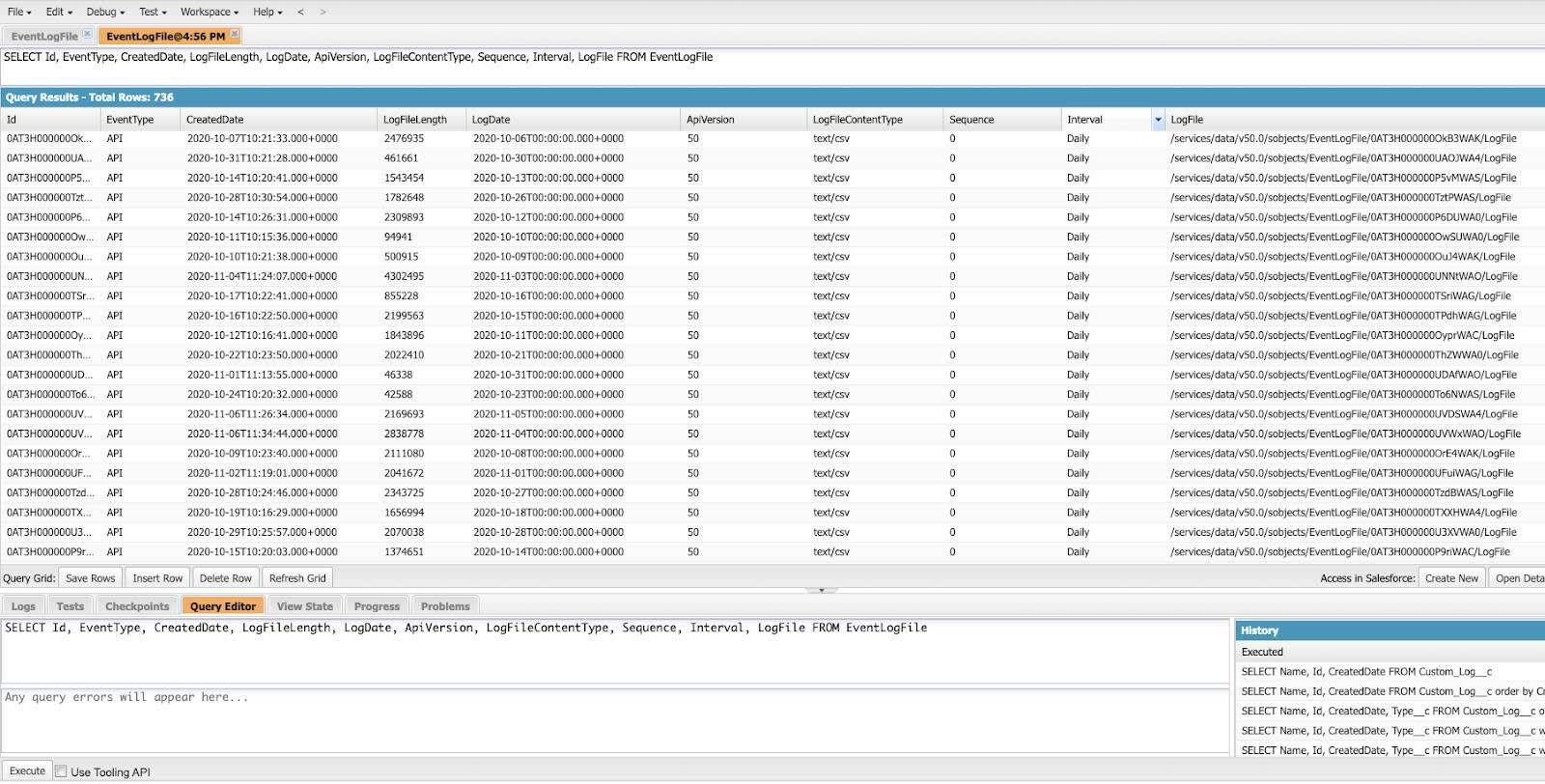The width and height of the screenshot is (1545, 784).
Task: Toggle the Use Tooling API checkbox
Action: (x=61, y=771)
